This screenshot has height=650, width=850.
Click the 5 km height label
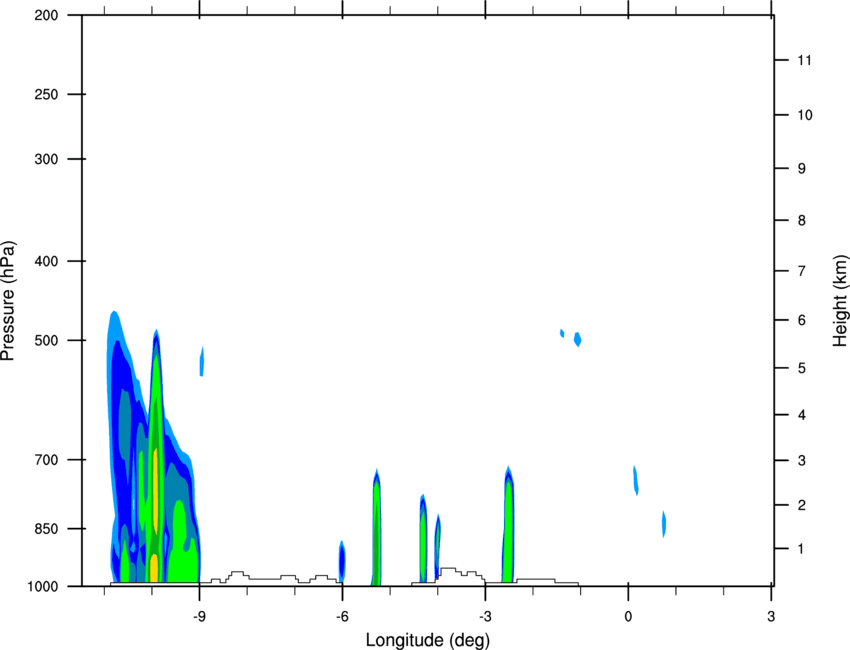(x=802, y=368)
